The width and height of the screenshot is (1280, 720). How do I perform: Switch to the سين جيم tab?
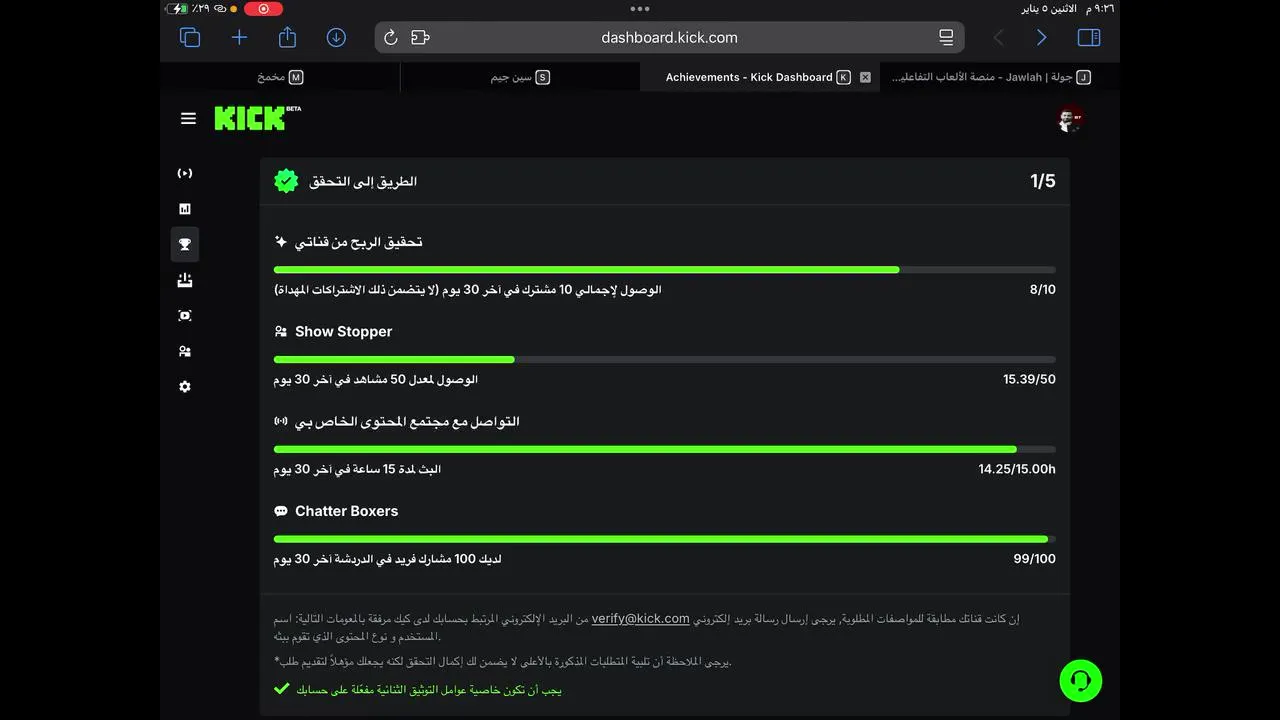tap(520, 77)
